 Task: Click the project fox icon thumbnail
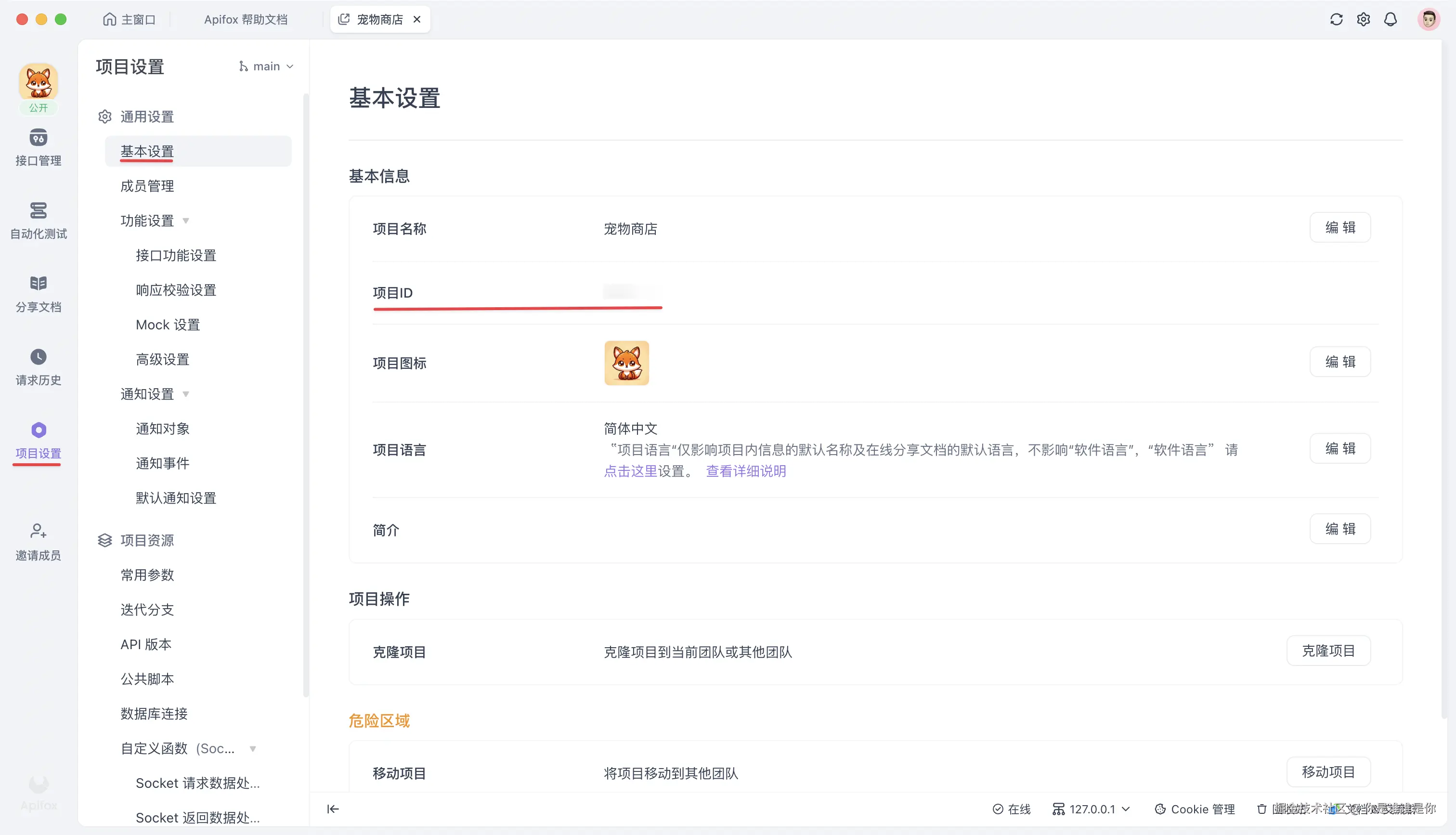(626, 363)
